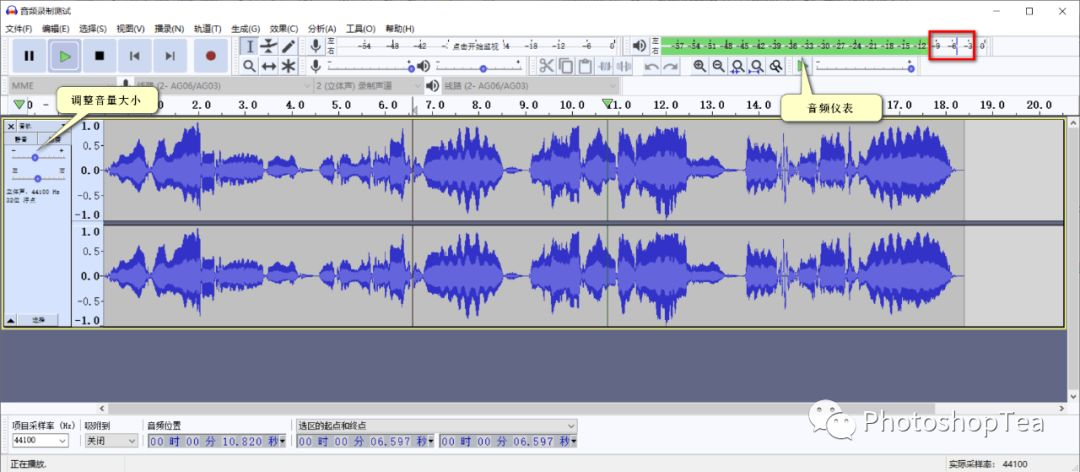Select the I-beam Selection tool

249,47
